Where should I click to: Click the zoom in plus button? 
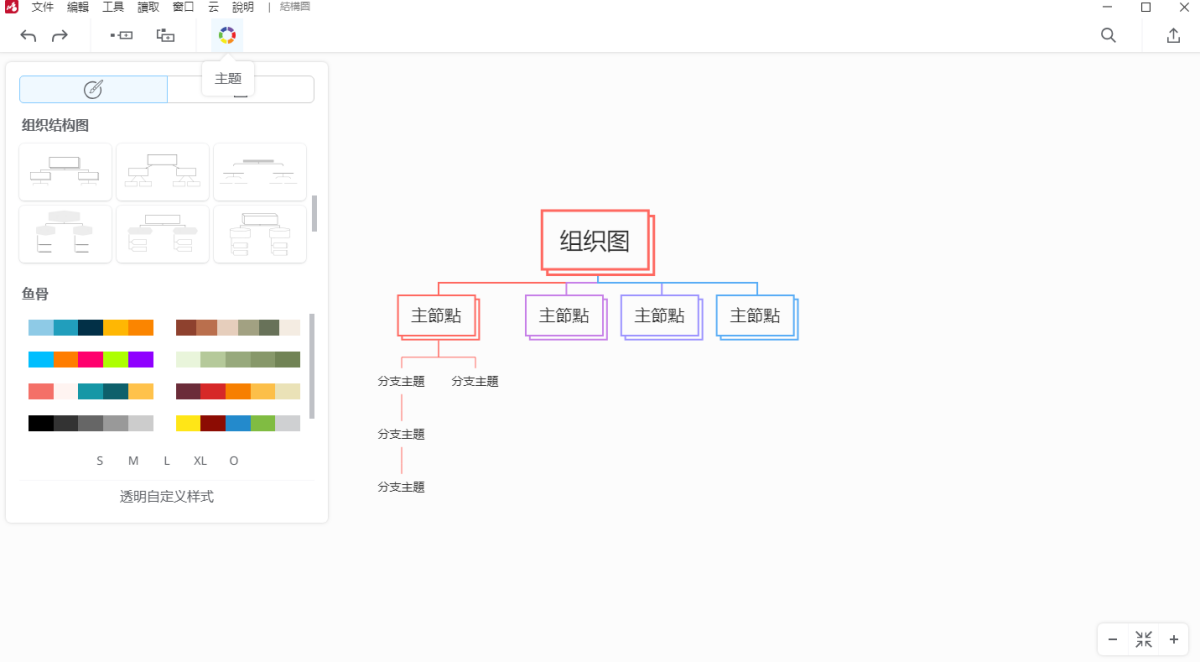pos(1174,639)
